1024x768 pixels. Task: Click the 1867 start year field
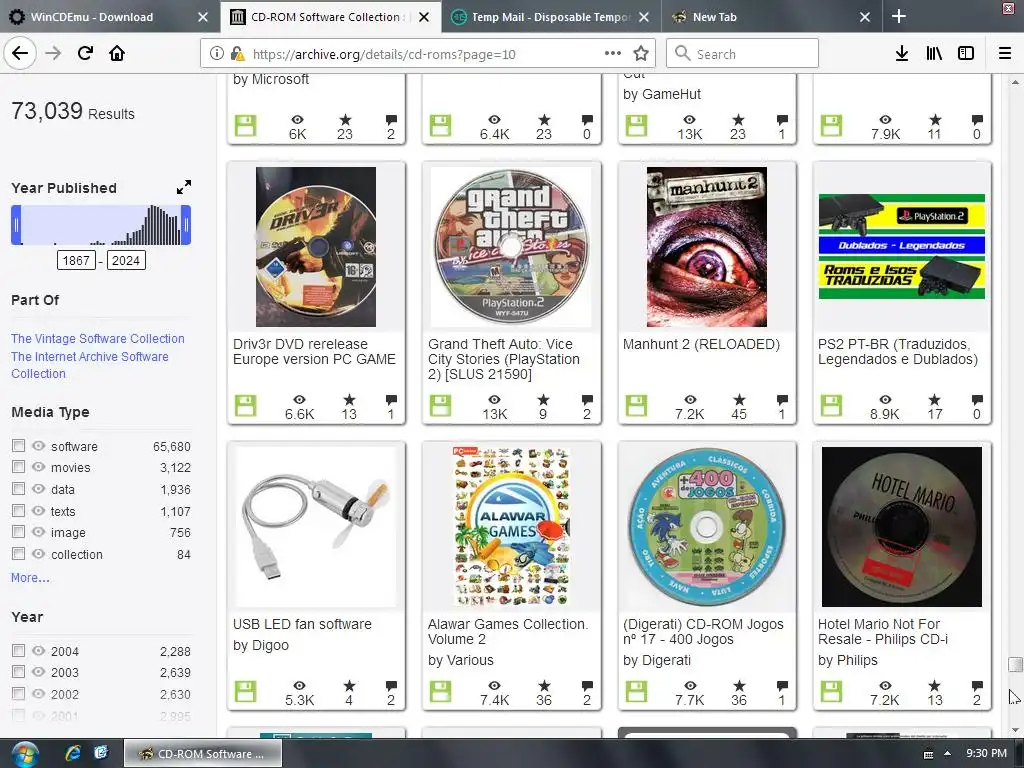(x=76, y=261)
